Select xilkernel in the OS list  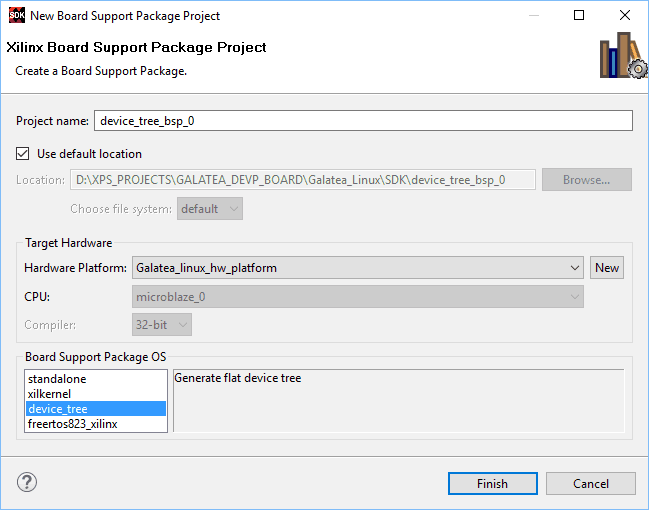coord(50,394)
